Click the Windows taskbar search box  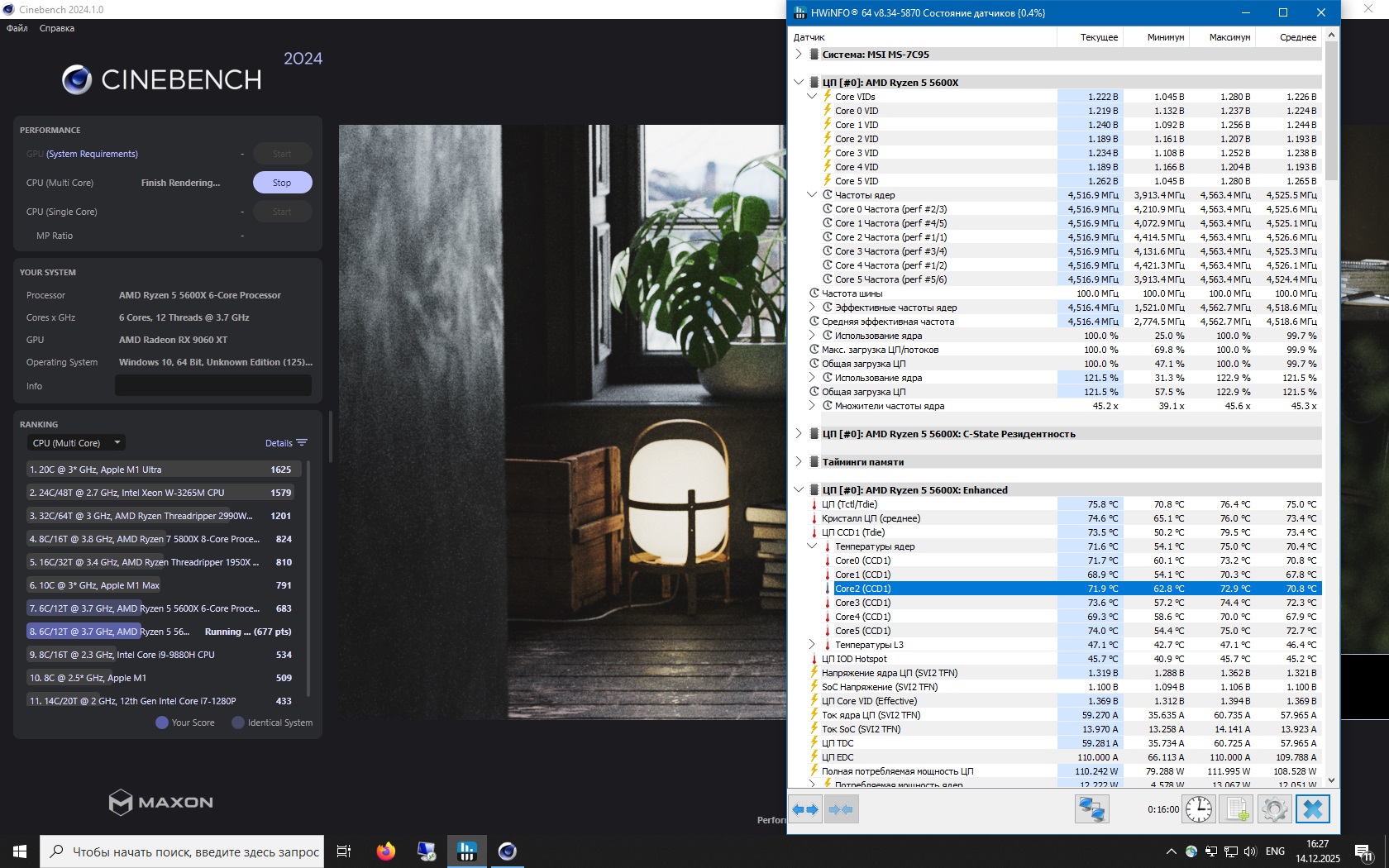coord(181,851)
